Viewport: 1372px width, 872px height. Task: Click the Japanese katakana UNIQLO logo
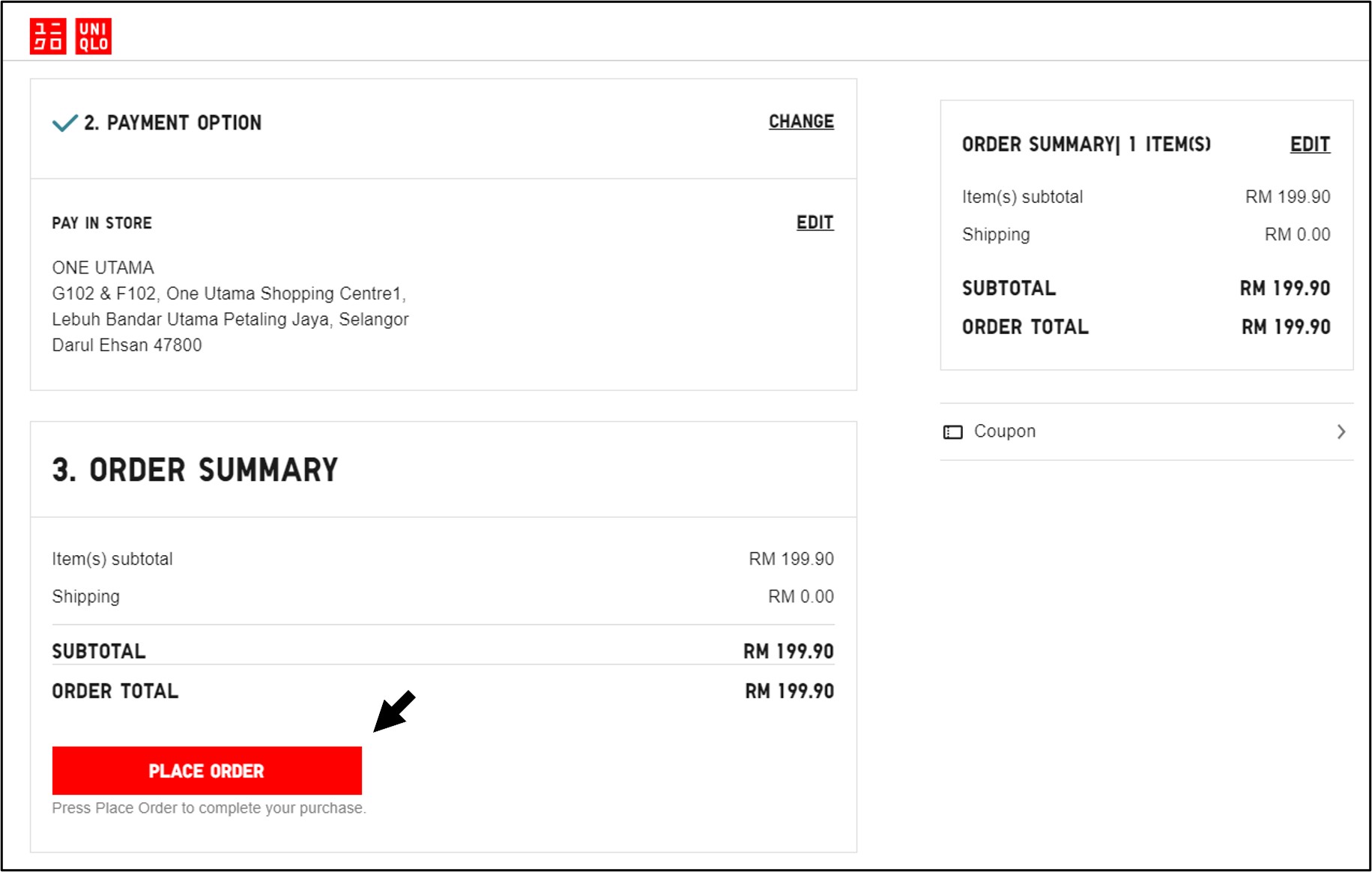pyautogui.click(x=48, y=36)
